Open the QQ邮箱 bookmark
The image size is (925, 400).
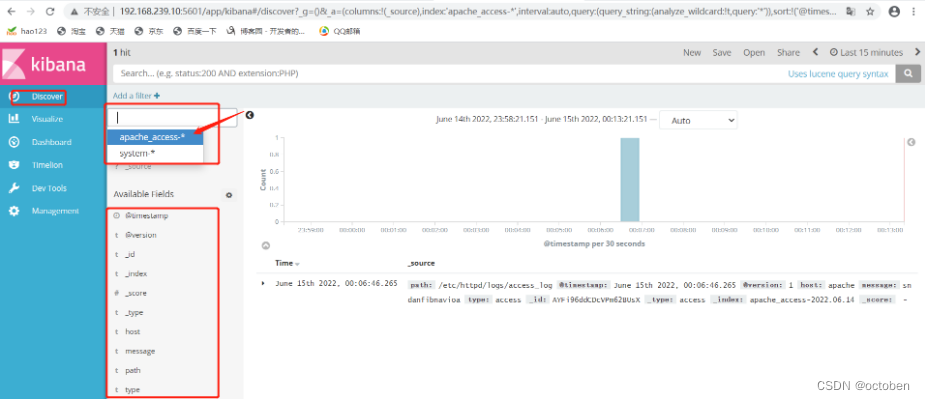coord(340,31)
